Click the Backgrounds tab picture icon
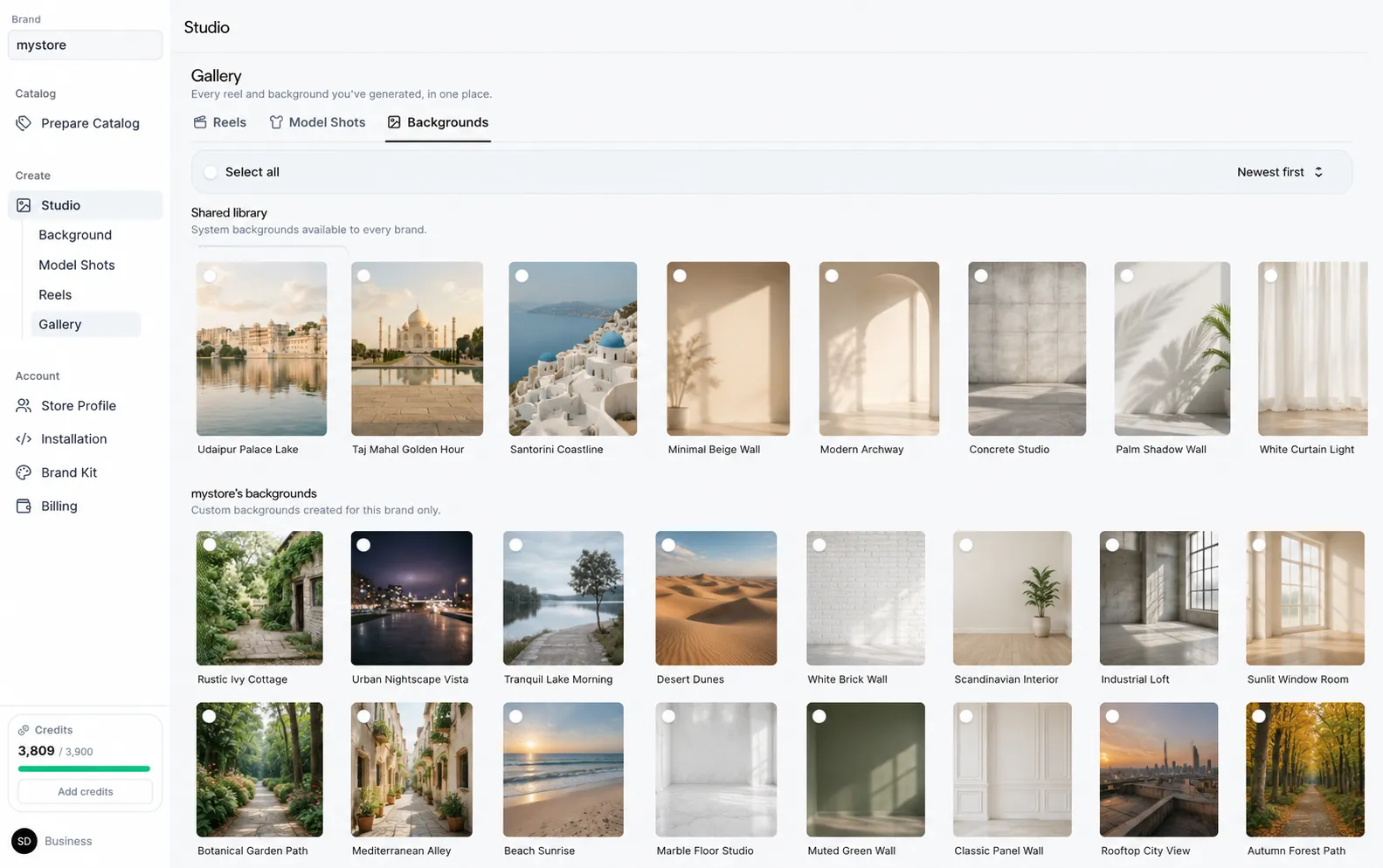The width and height of the screenshot is (1383, 868). [x=394, y=122]
